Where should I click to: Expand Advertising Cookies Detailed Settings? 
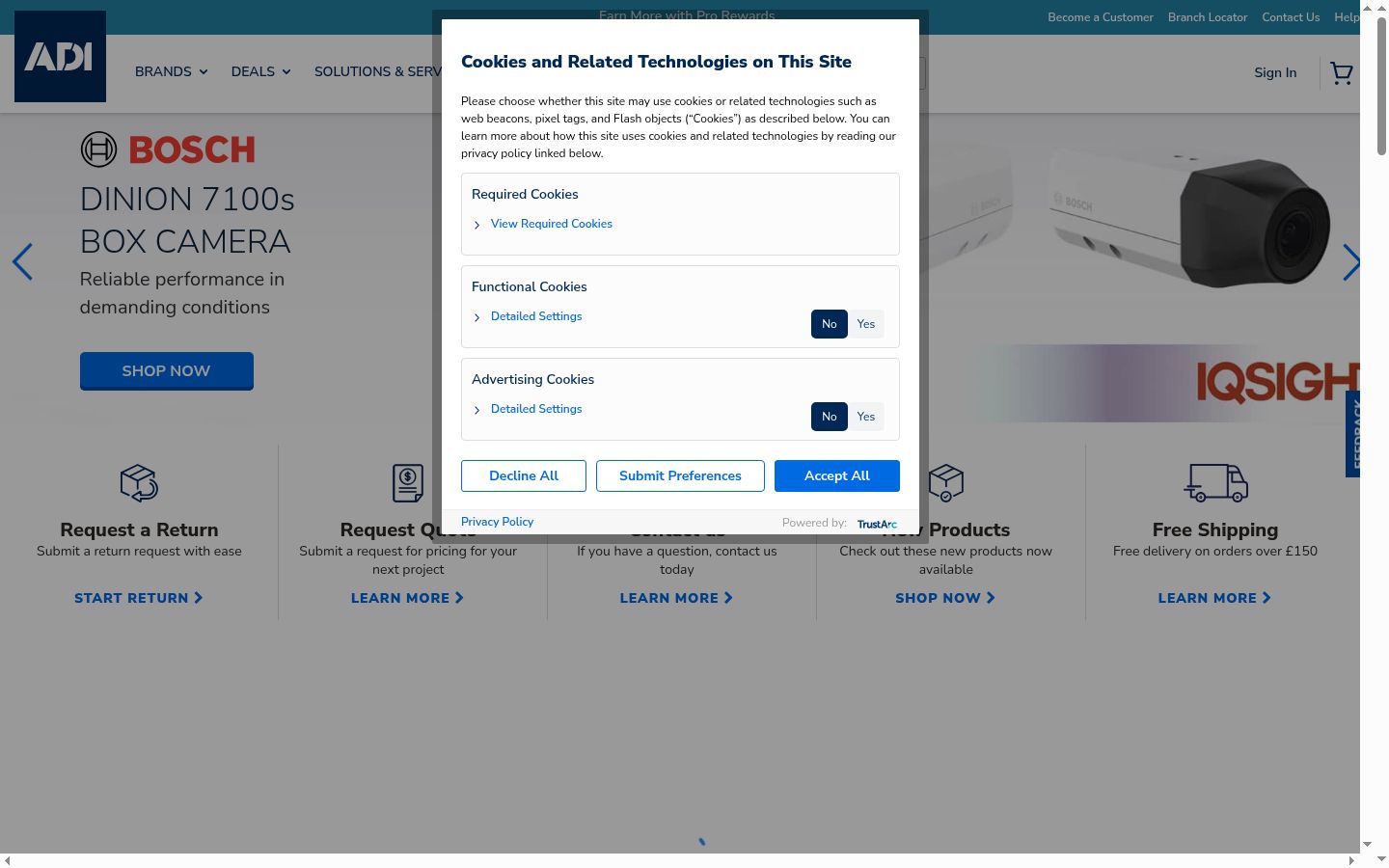536,409
